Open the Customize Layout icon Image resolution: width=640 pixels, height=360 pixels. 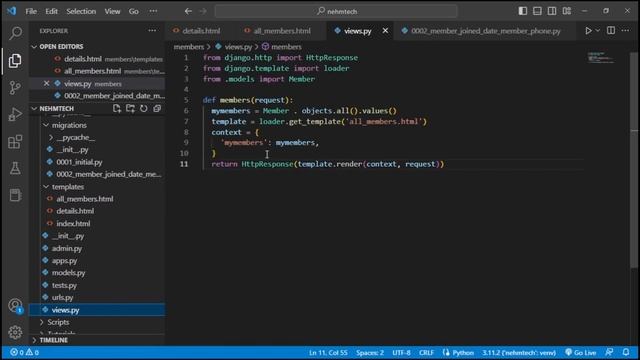(567, 11)
